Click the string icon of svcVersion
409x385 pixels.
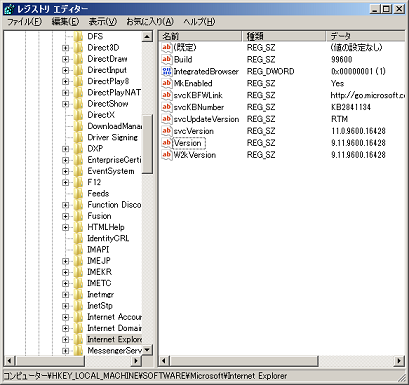click(x=167, y=131)
